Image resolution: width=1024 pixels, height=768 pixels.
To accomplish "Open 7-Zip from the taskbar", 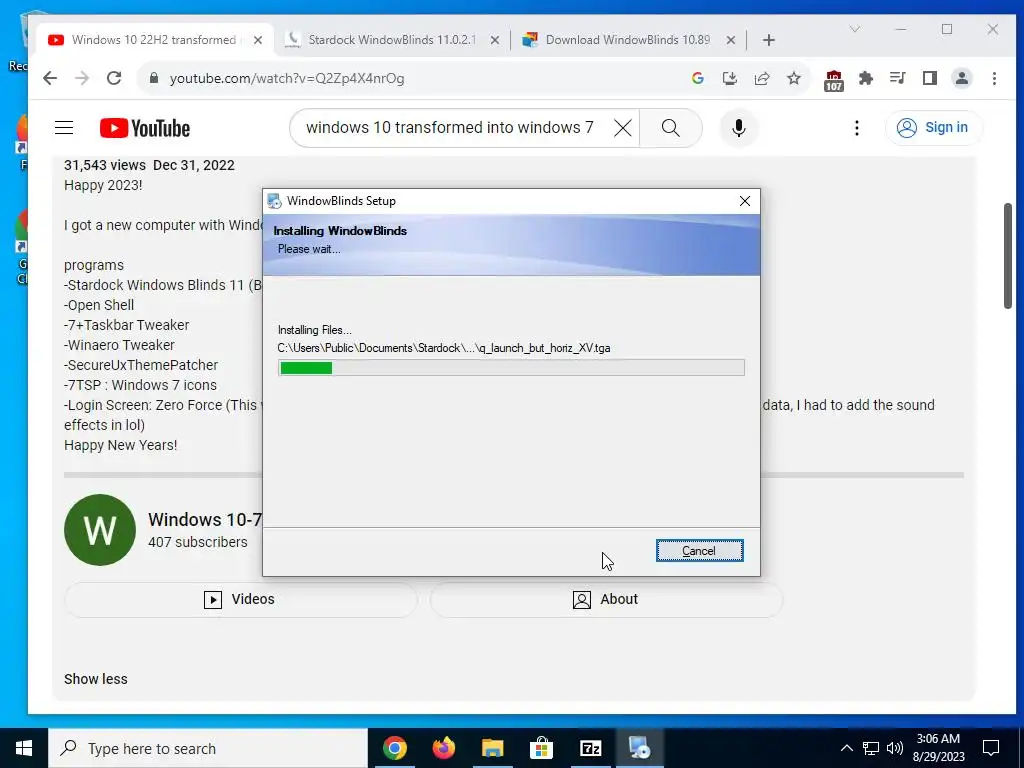I will tap(590, 748).
